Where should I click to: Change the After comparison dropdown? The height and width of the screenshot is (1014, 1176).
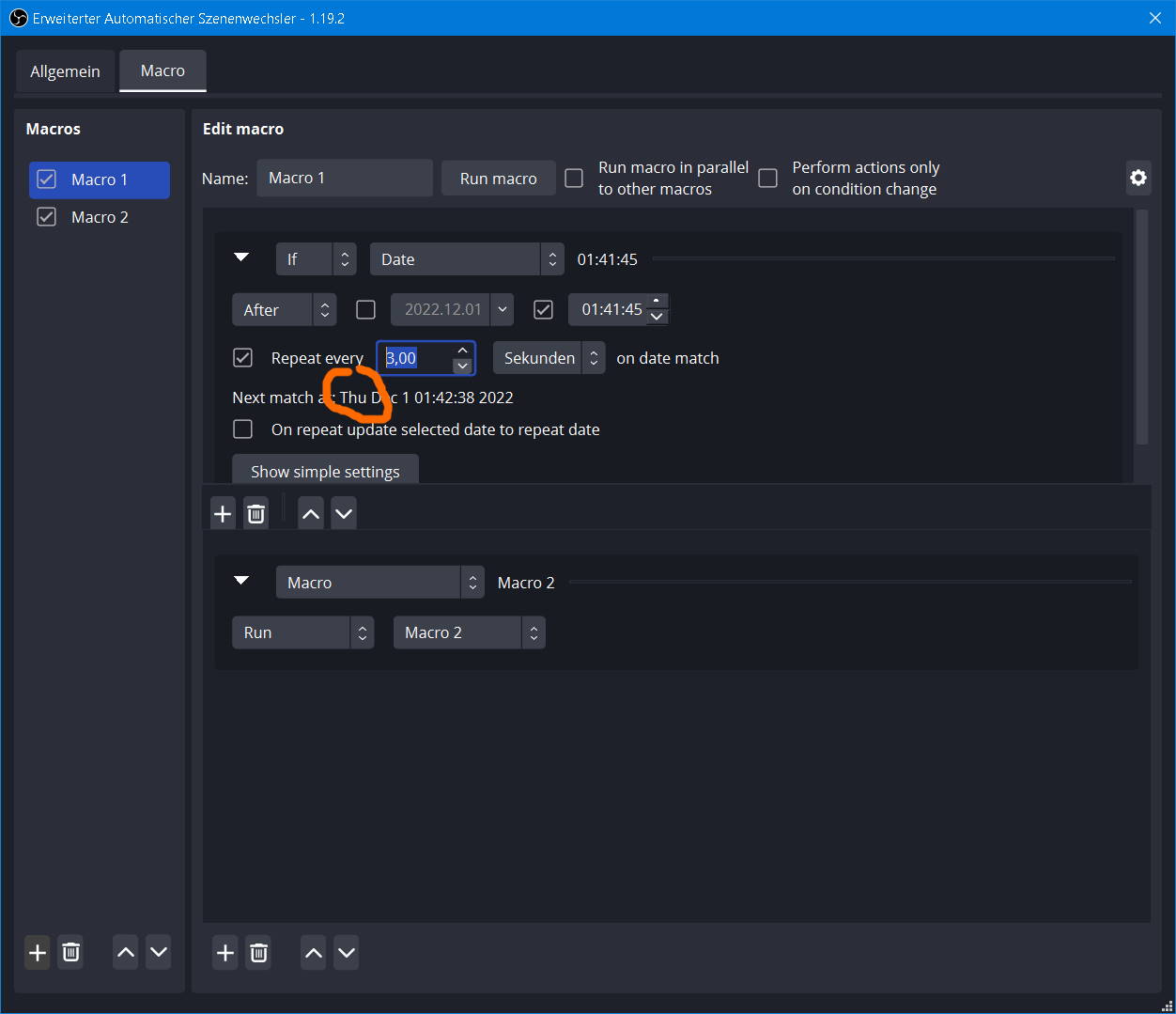click(284, 309)
